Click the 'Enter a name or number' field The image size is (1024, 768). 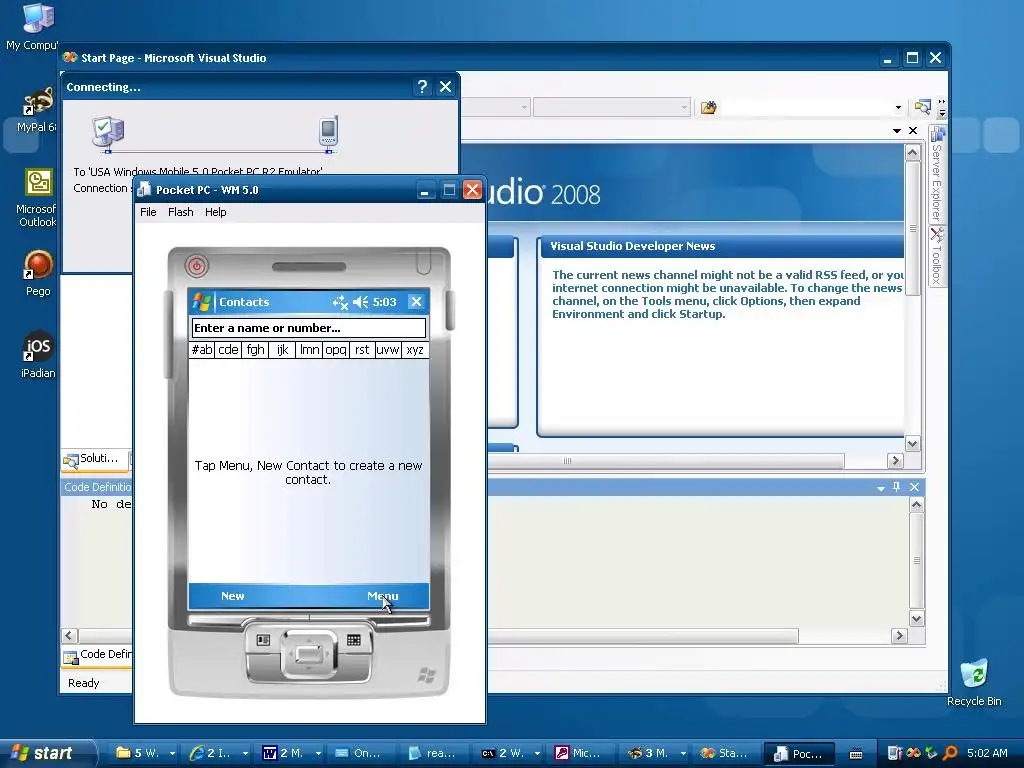click(x=309, y=328)
